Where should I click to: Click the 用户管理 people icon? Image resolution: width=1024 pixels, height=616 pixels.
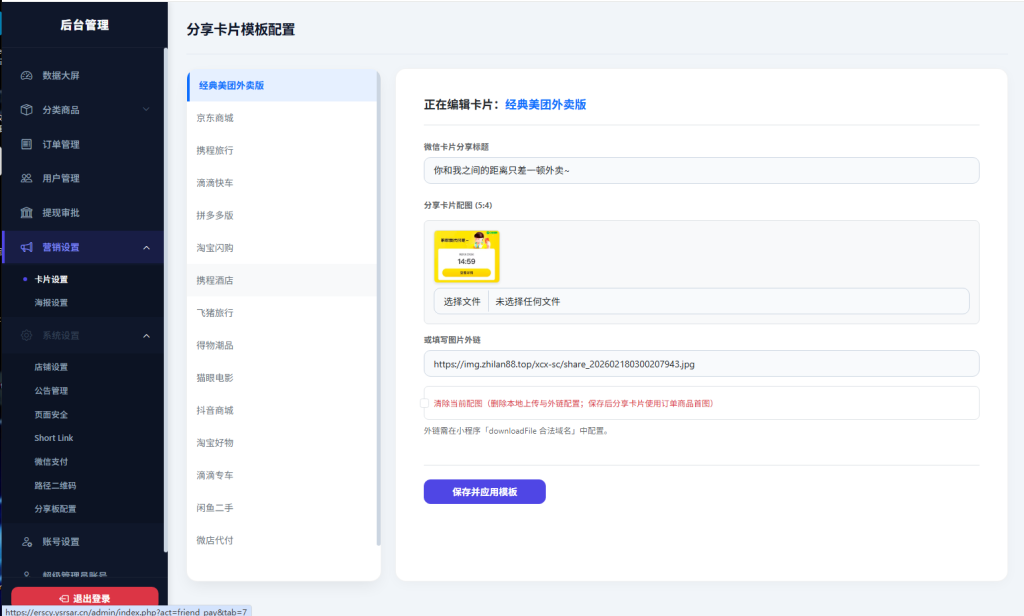pos(26,178)
